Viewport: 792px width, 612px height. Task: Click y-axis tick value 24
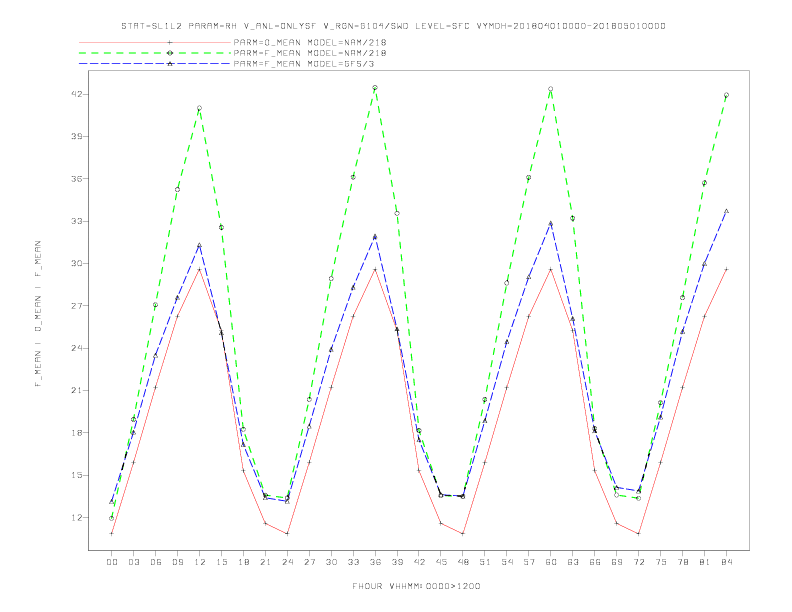click(77, 348)
